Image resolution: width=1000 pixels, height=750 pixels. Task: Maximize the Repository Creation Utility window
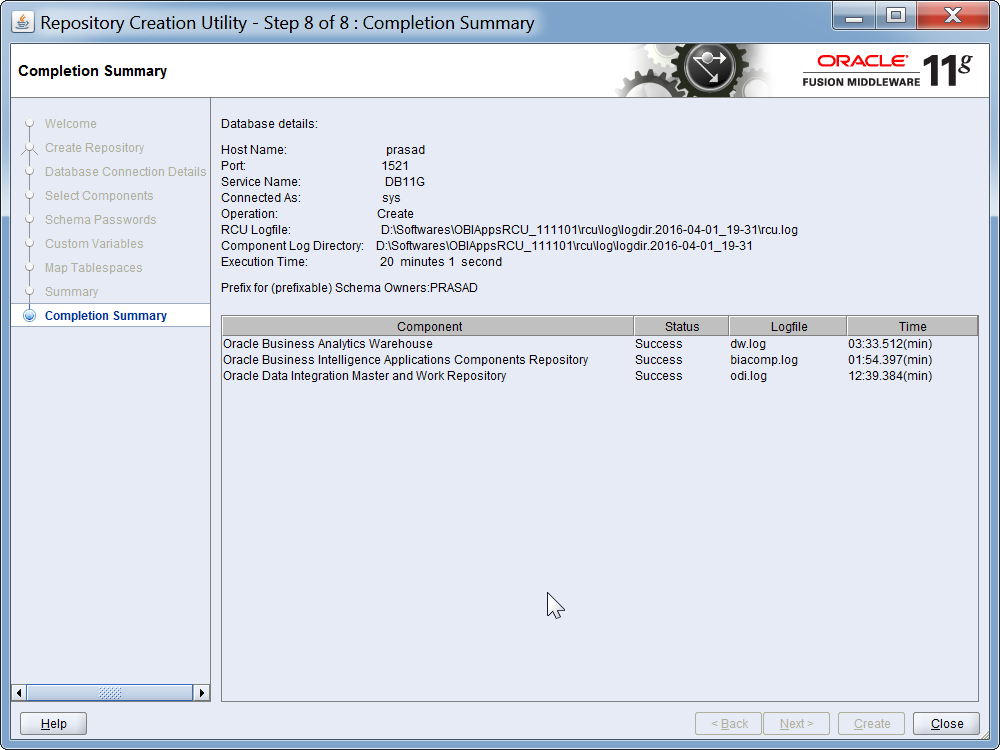[895, 16]
